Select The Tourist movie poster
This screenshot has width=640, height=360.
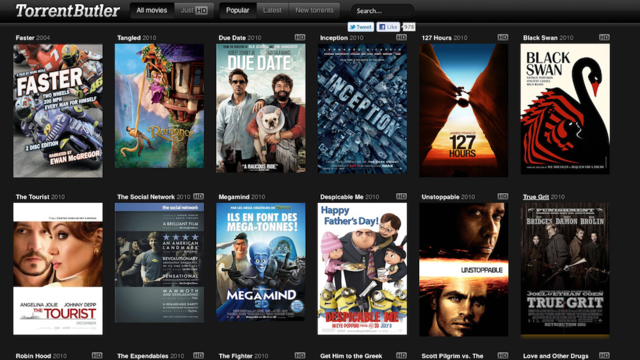pos(58,269)
